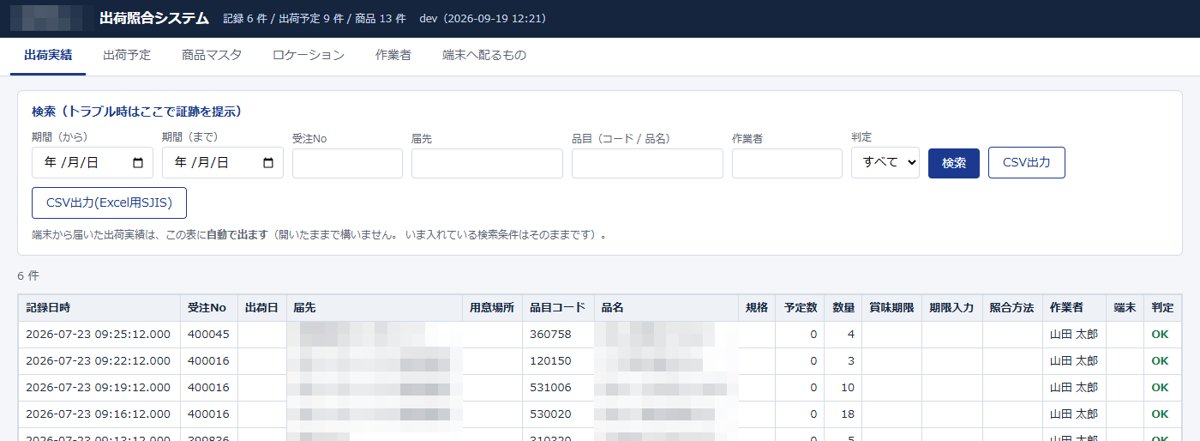Open the 出荷予定 tab
This screenshot has width=1200, height=441.
127,55
